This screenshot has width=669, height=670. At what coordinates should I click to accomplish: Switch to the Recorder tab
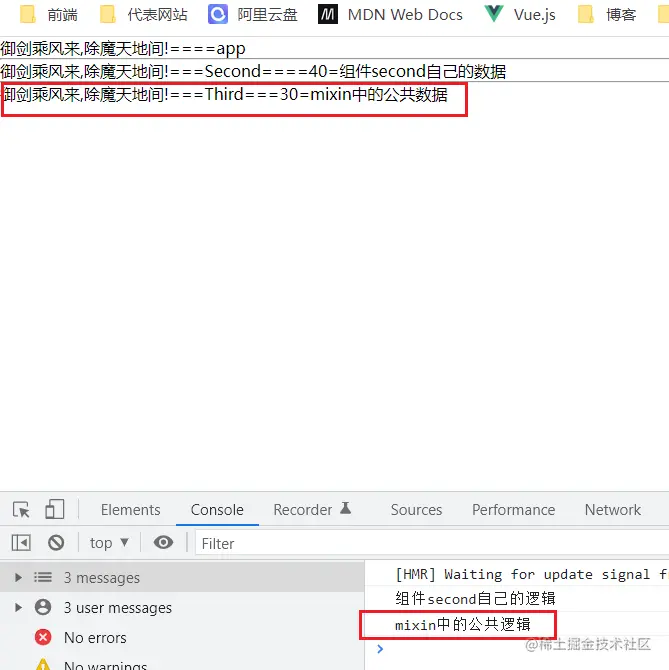click(x=302, y=509)
